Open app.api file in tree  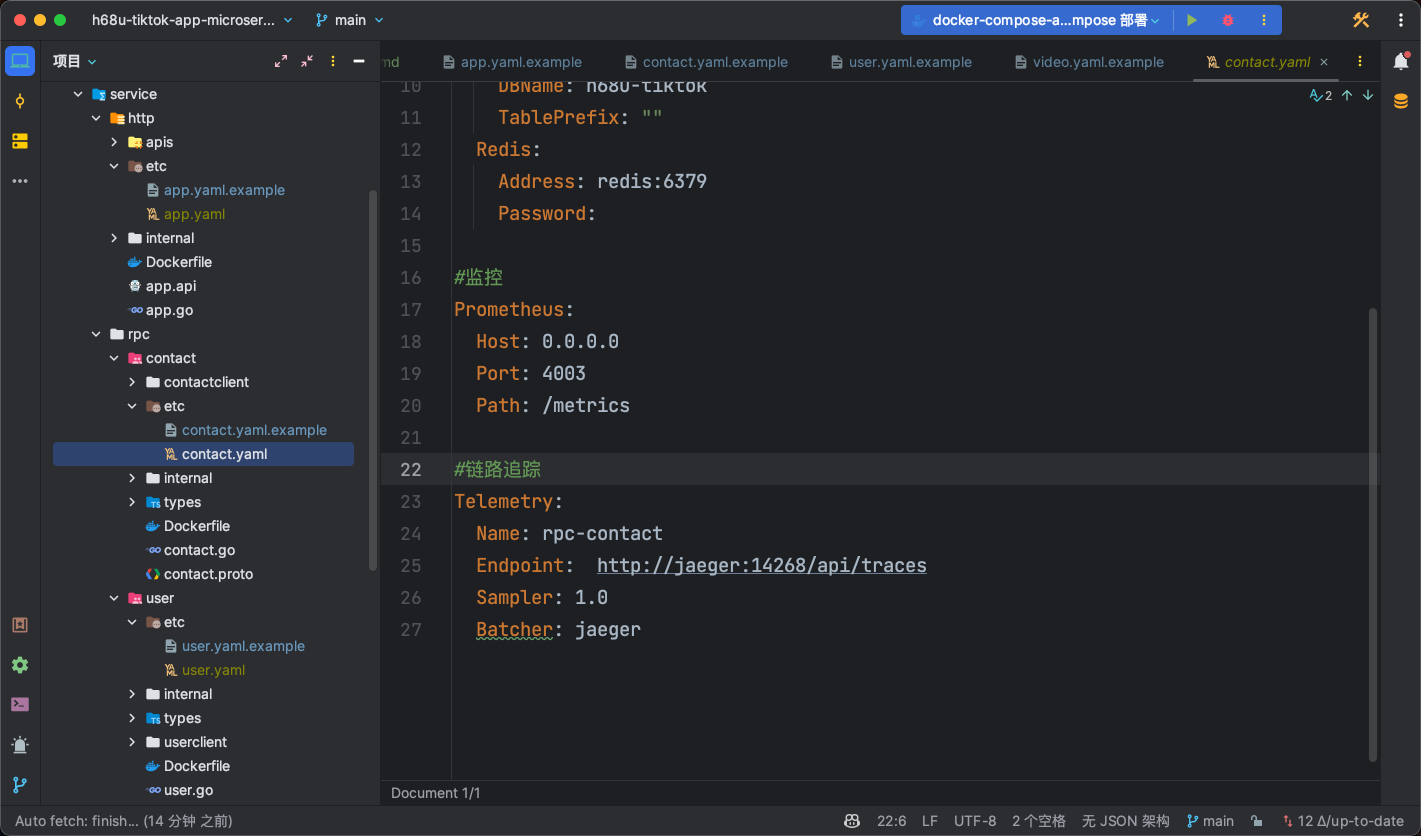171,286
